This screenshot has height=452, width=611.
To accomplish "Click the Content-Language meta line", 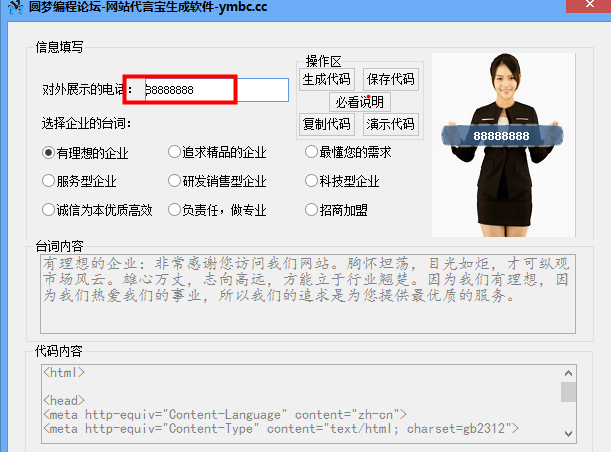I will coord(225,415).
